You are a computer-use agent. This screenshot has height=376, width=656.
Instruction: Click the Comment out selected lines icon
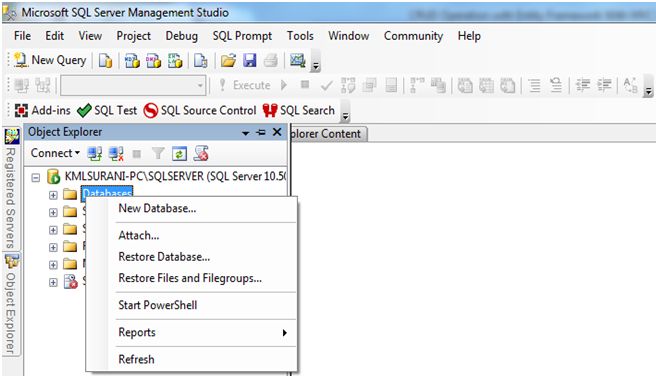click(534, 86)
